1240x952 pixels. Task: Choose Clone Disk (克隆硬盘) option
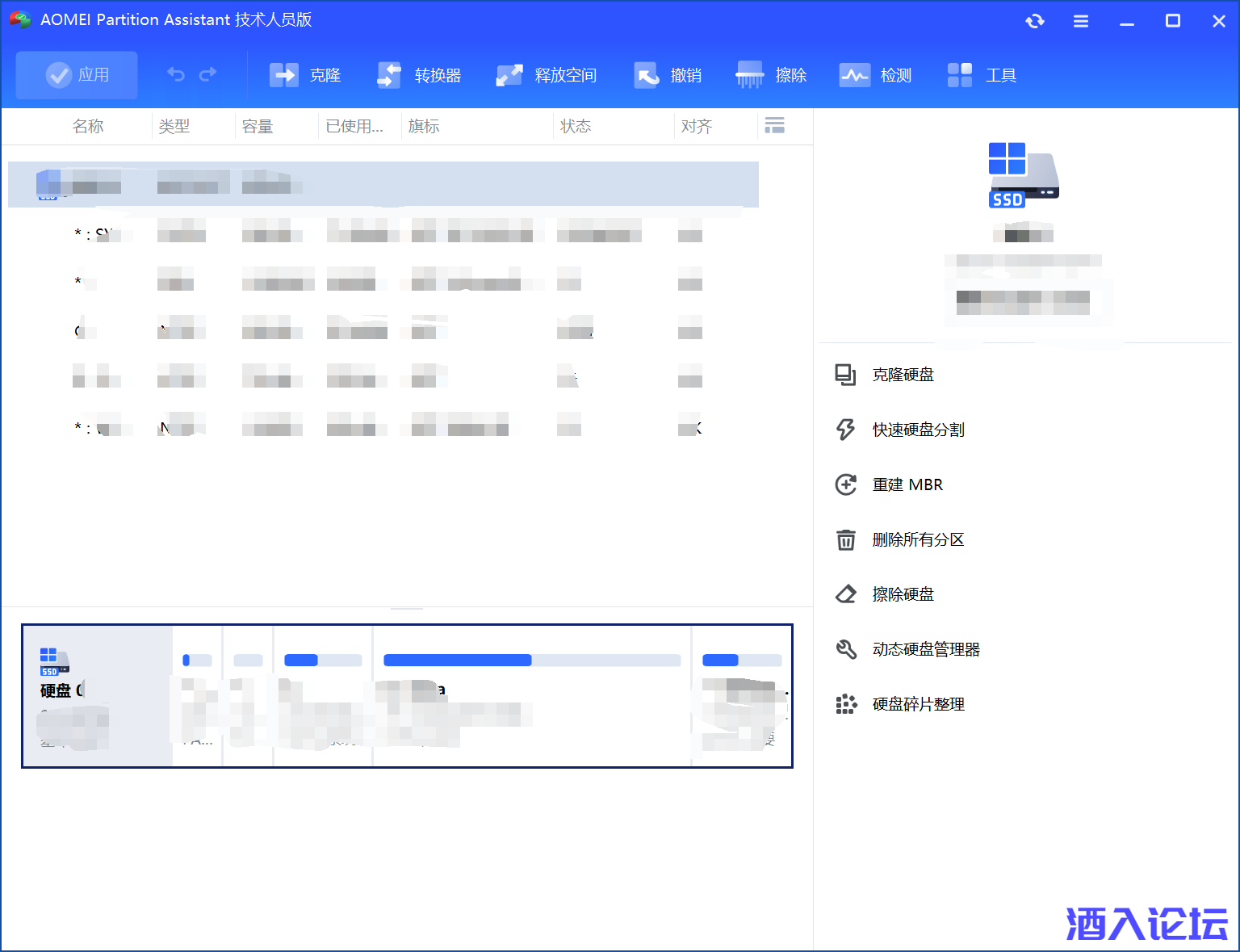tap(903, 375)
